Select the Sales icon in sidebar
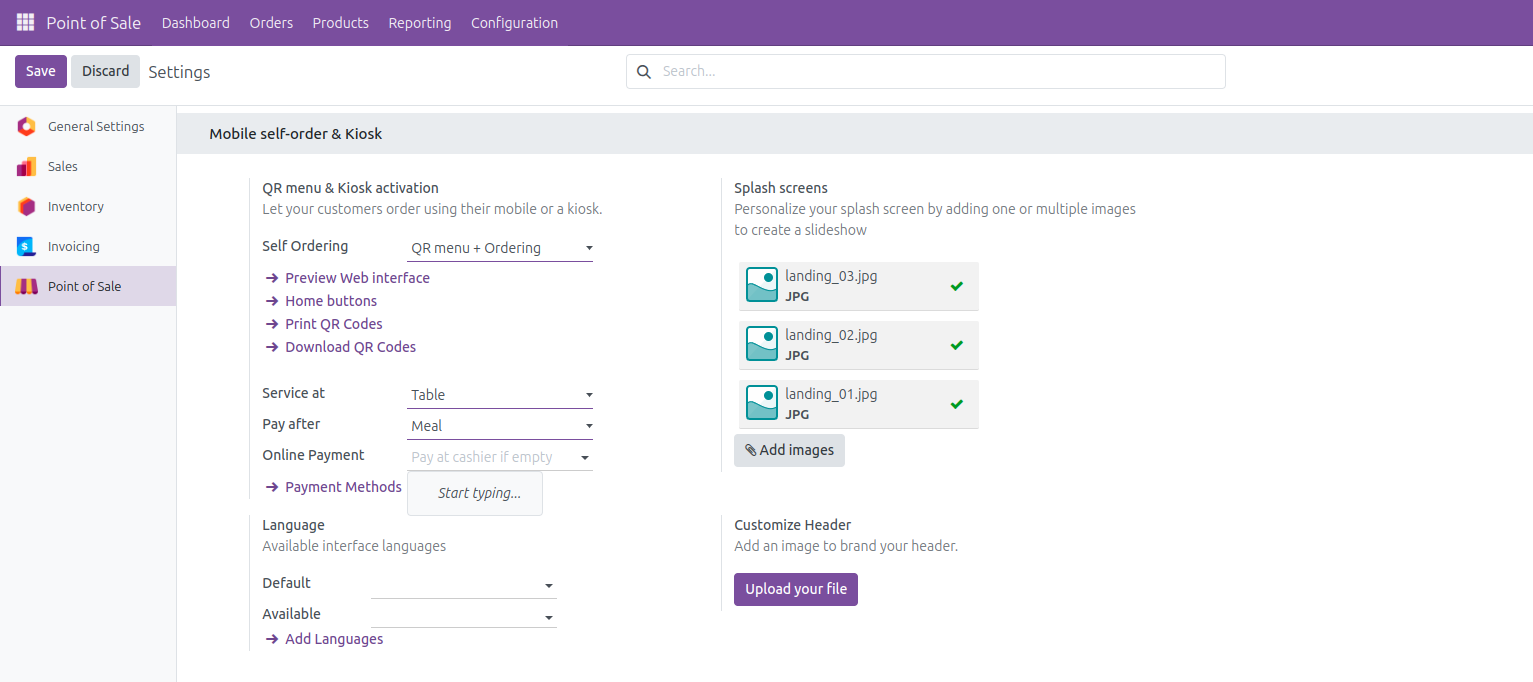The width and height of the screenshot is (1533, 682). 27,167
